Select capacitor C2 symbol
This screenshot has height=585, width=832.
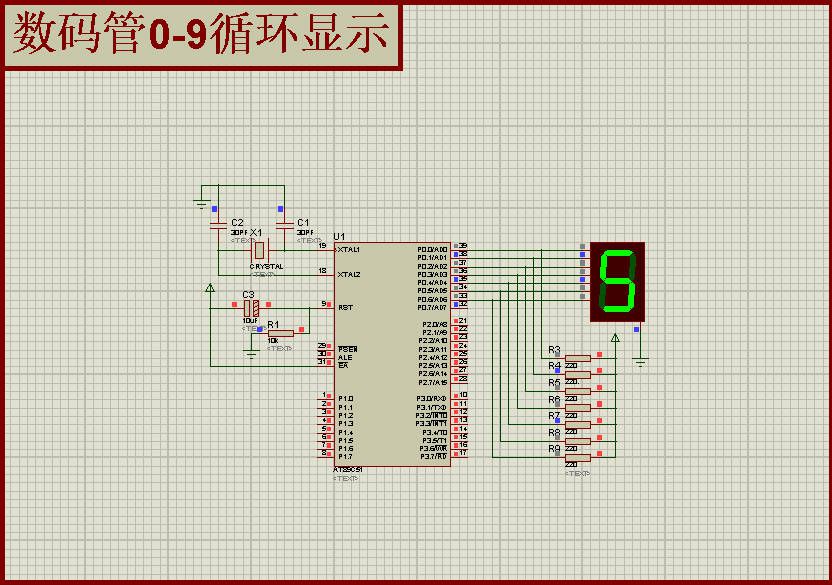click(219, 226)
